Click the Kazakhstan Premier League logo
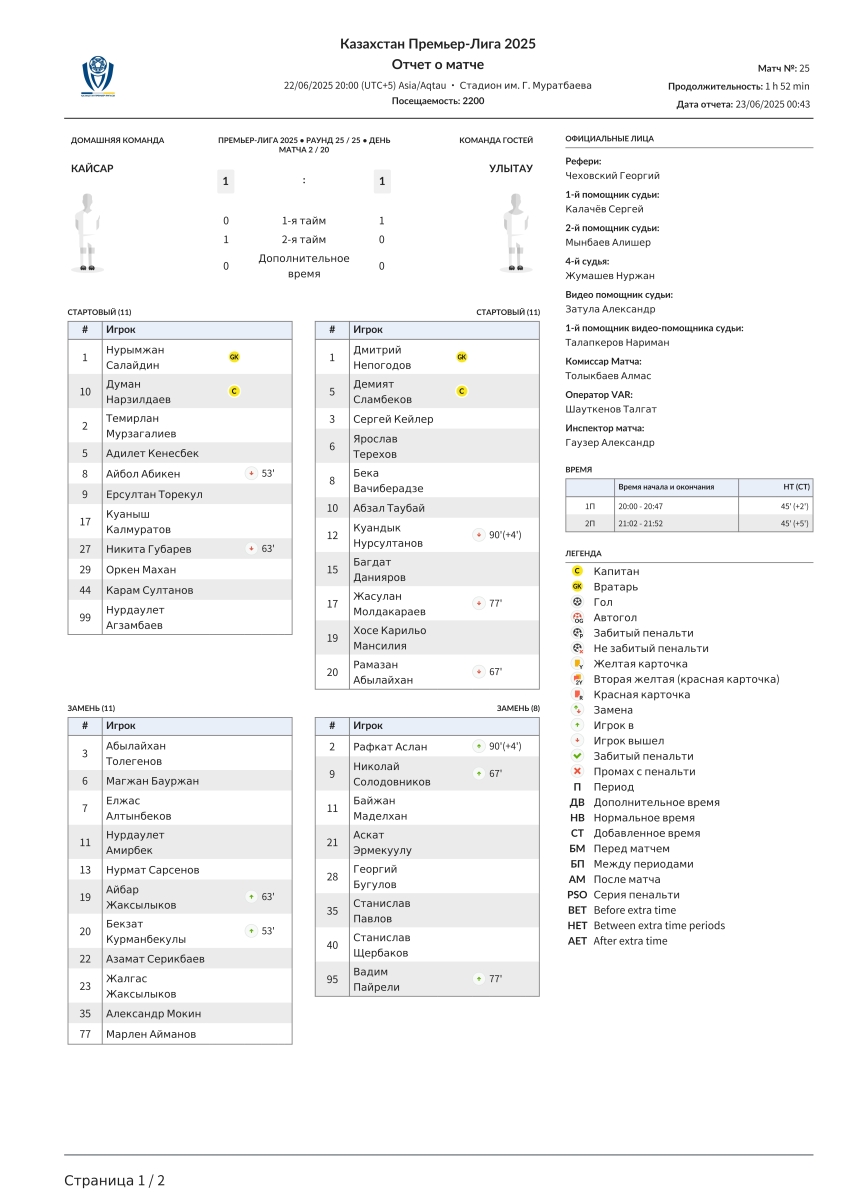Viewport: 848px width, 1200px height. (98, 76)
